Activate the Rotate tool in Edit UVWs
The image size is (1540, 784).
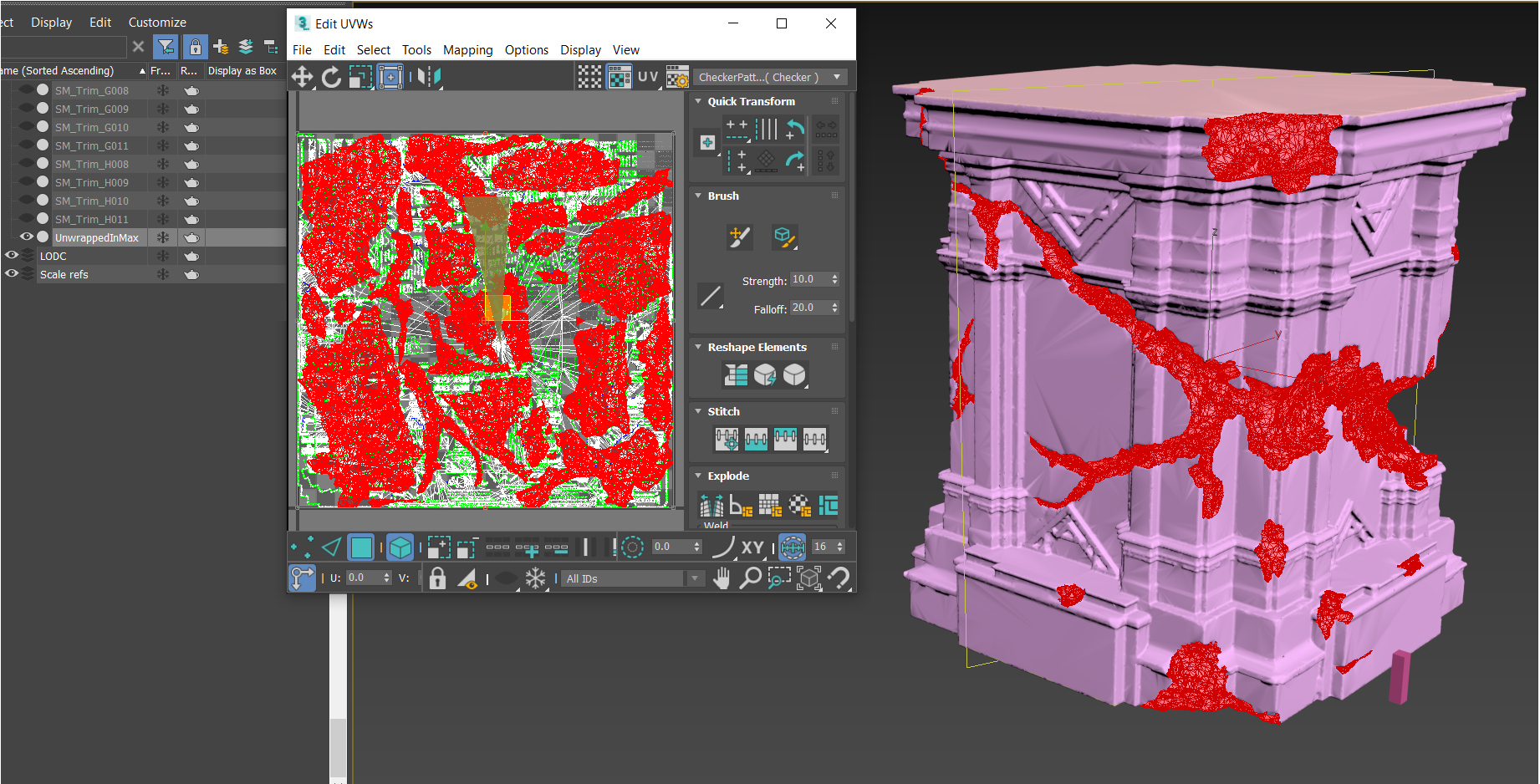[331, 78]
